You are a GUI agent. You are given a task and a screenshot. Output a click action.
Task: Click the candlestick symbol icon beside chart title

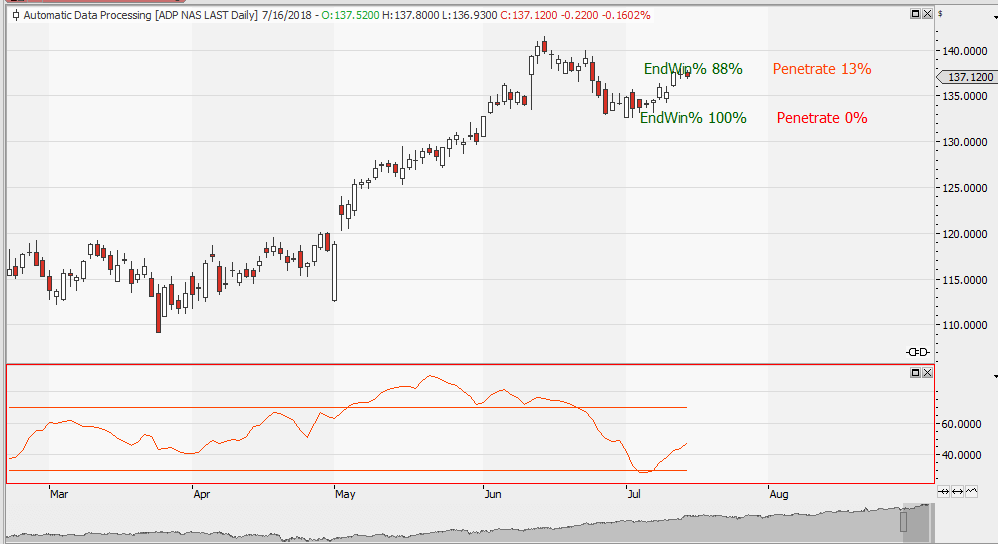click(x=16, y=15)
